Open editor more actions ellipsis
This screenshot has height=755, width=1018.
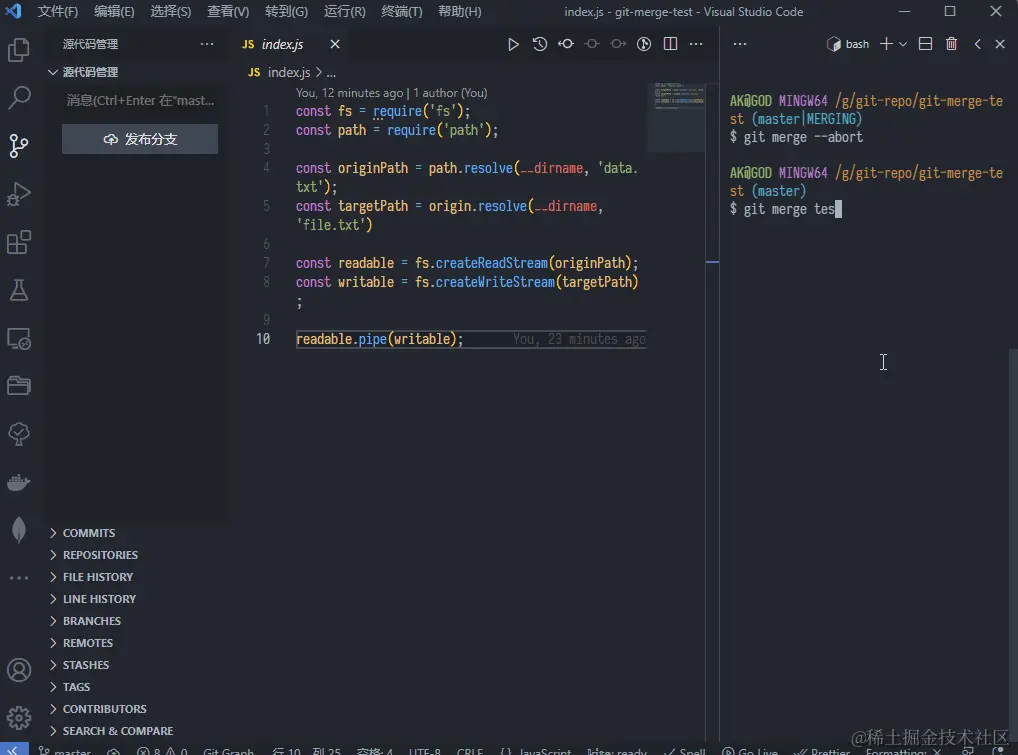click(696, 44)
